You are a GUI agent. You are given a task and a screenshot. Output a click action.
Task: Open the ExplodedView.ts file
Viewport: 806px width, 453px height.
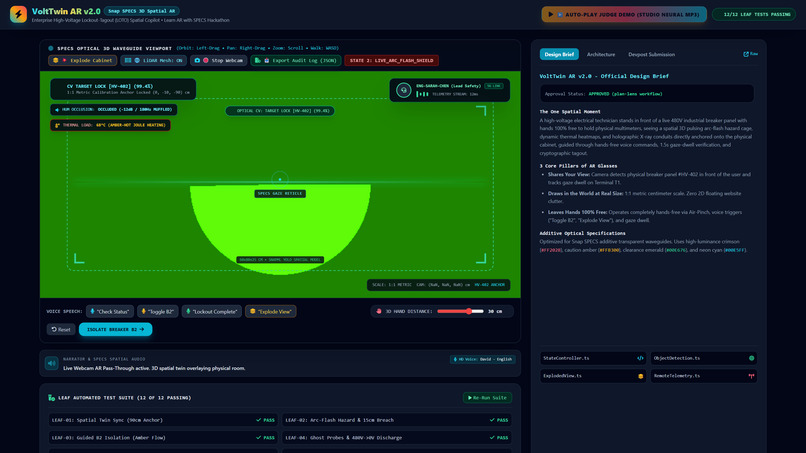(593, 376)
